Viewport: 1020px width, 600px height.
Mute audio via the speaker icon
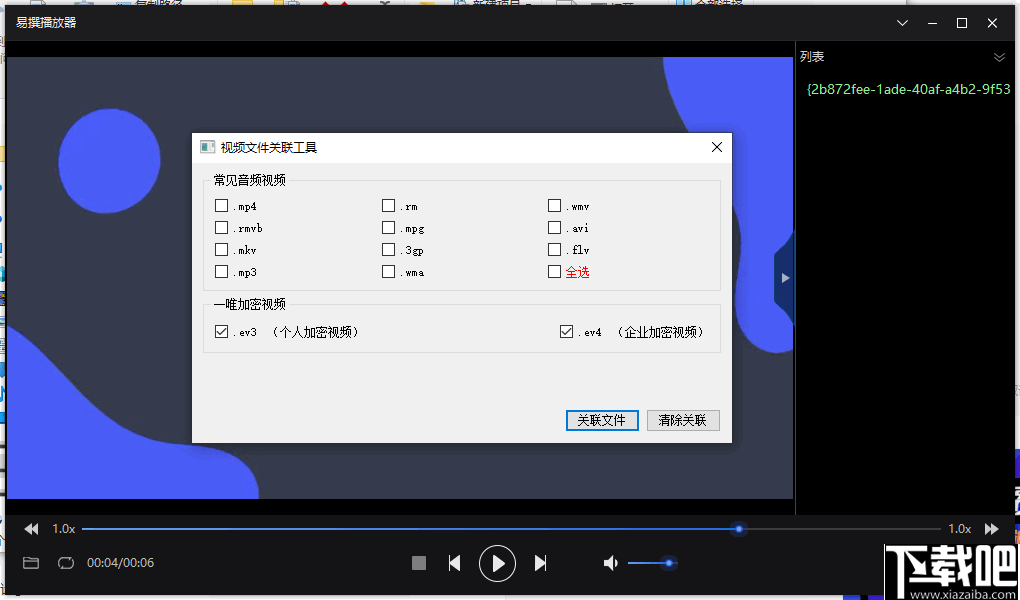[x=610, y=563]
